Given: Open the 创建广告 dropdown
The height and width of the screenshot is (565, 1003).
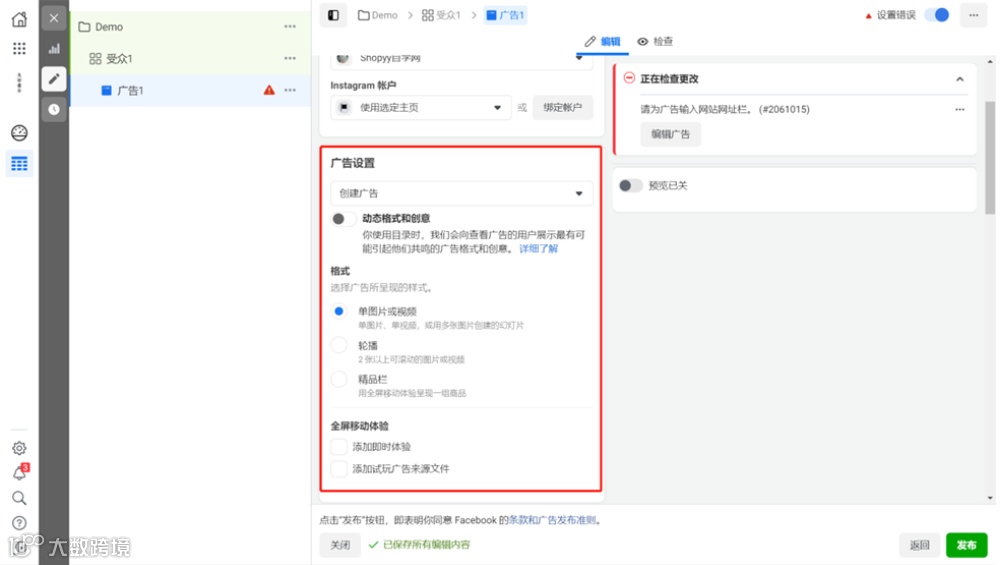Looking at the screenshot, I should click(x=461, y=193).
